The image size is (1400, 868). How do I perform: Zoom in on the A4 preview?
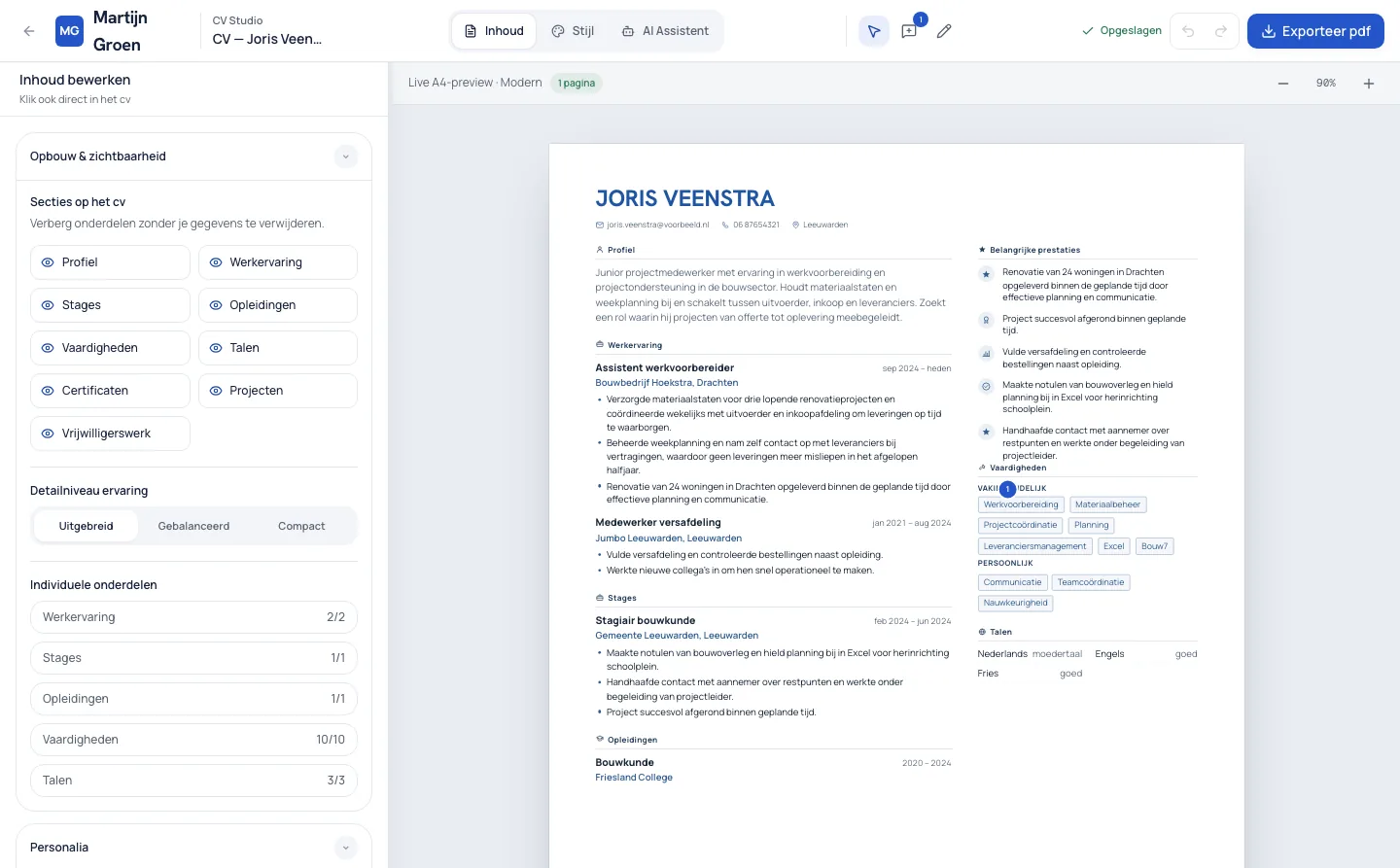click(x=1369, y=84)
